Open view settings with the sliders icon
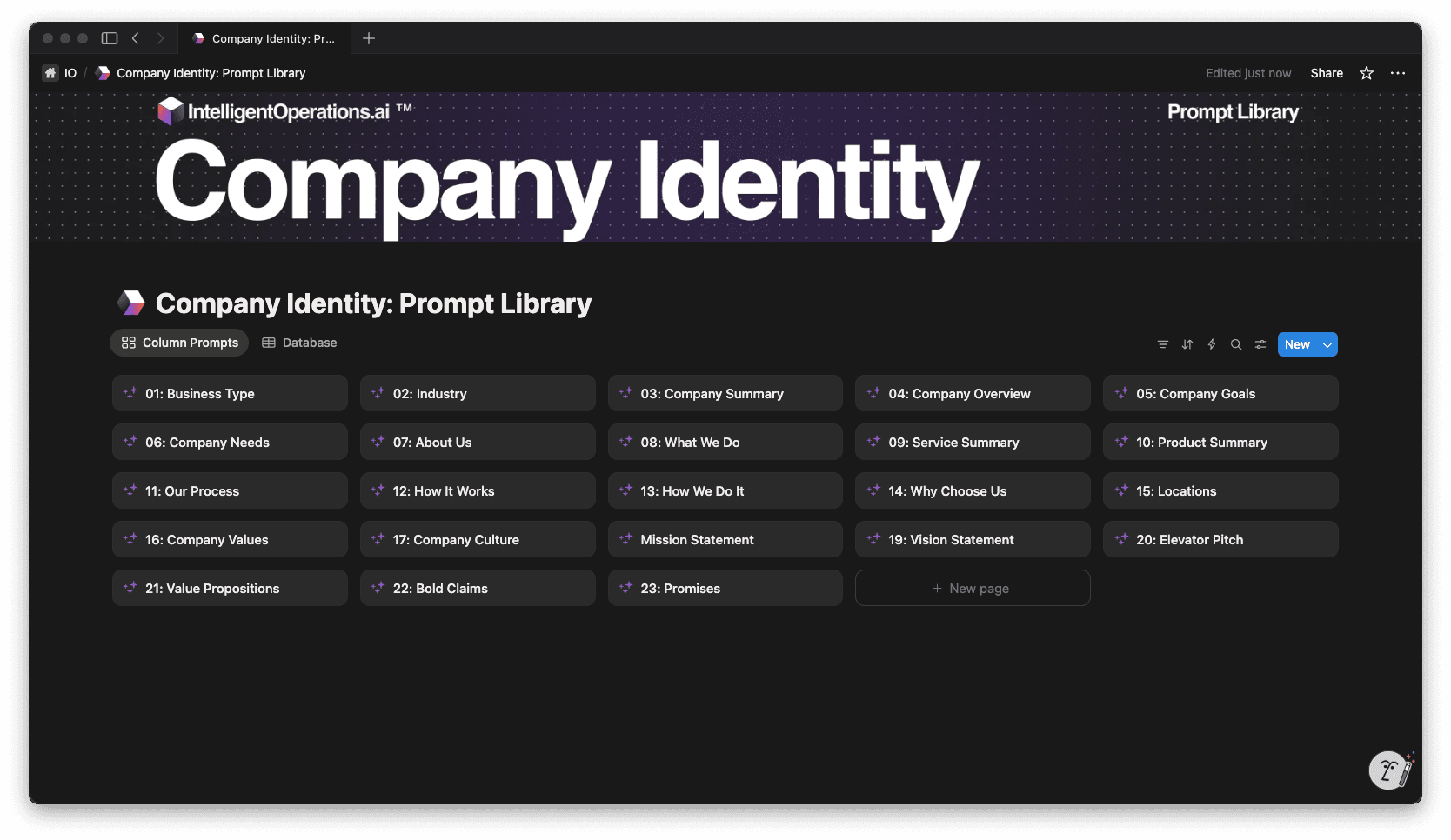This screenshot has height=840, width=1451. 1260,343
